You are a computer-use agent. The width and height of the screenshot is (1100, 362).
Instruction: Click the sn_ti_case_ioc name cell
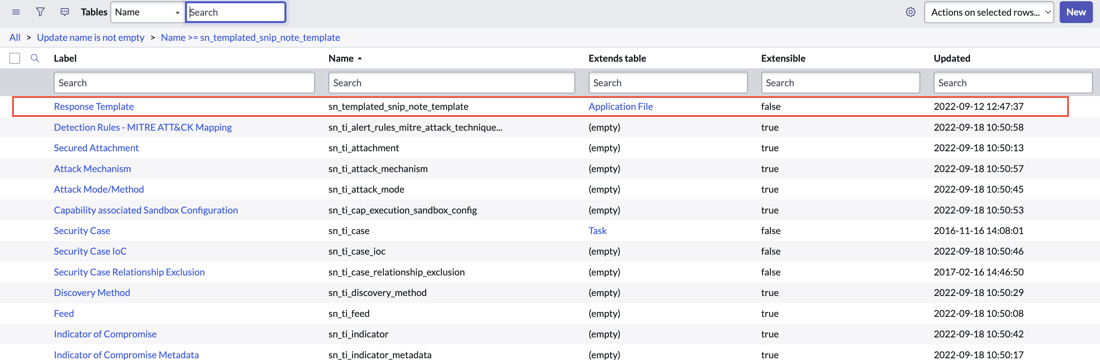pos(357,251)
